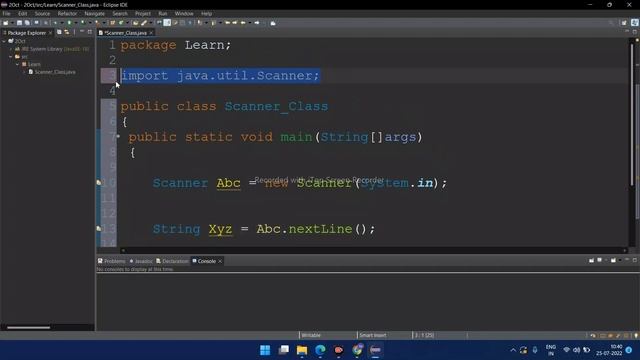The width and height of the screenshot is (640, 360).
Task: Toggle Link with Editor in Package Explorer
Action: click(x=67, y=32)
